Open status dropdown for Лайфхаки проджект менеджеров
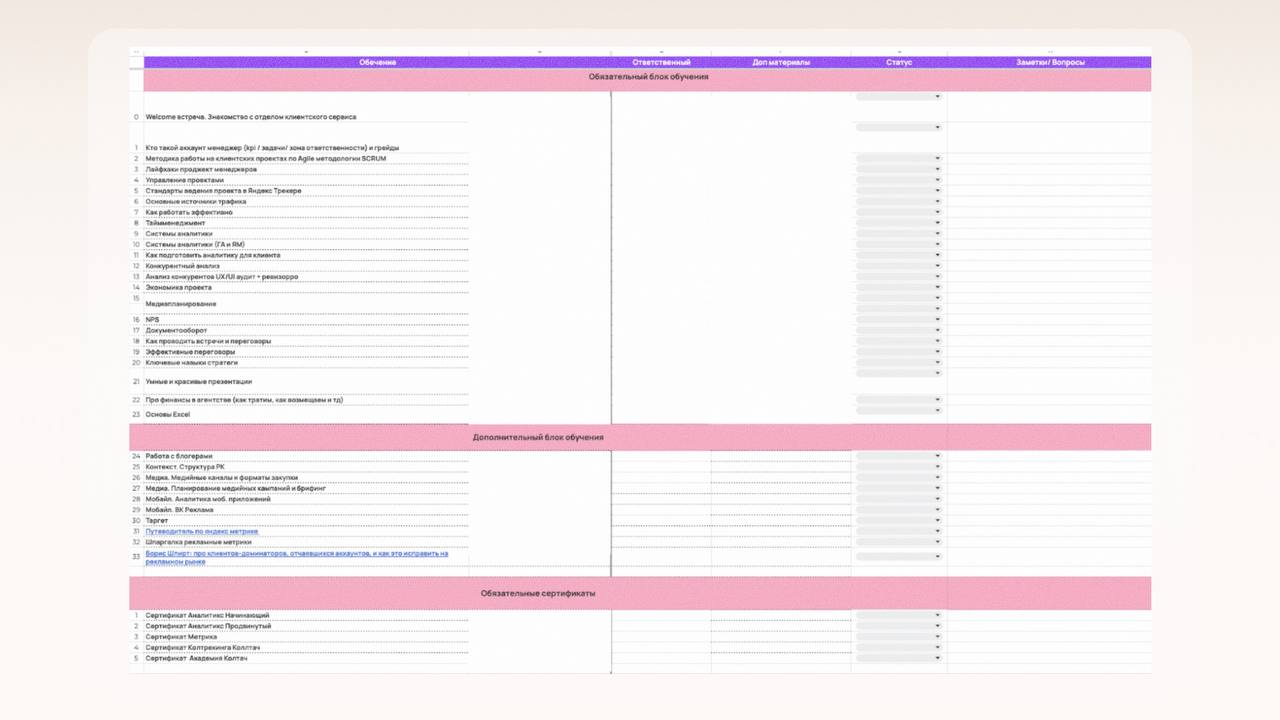The height and width of the screenshot is (720, 1280). pyautogui.click(x=898, y=170)
